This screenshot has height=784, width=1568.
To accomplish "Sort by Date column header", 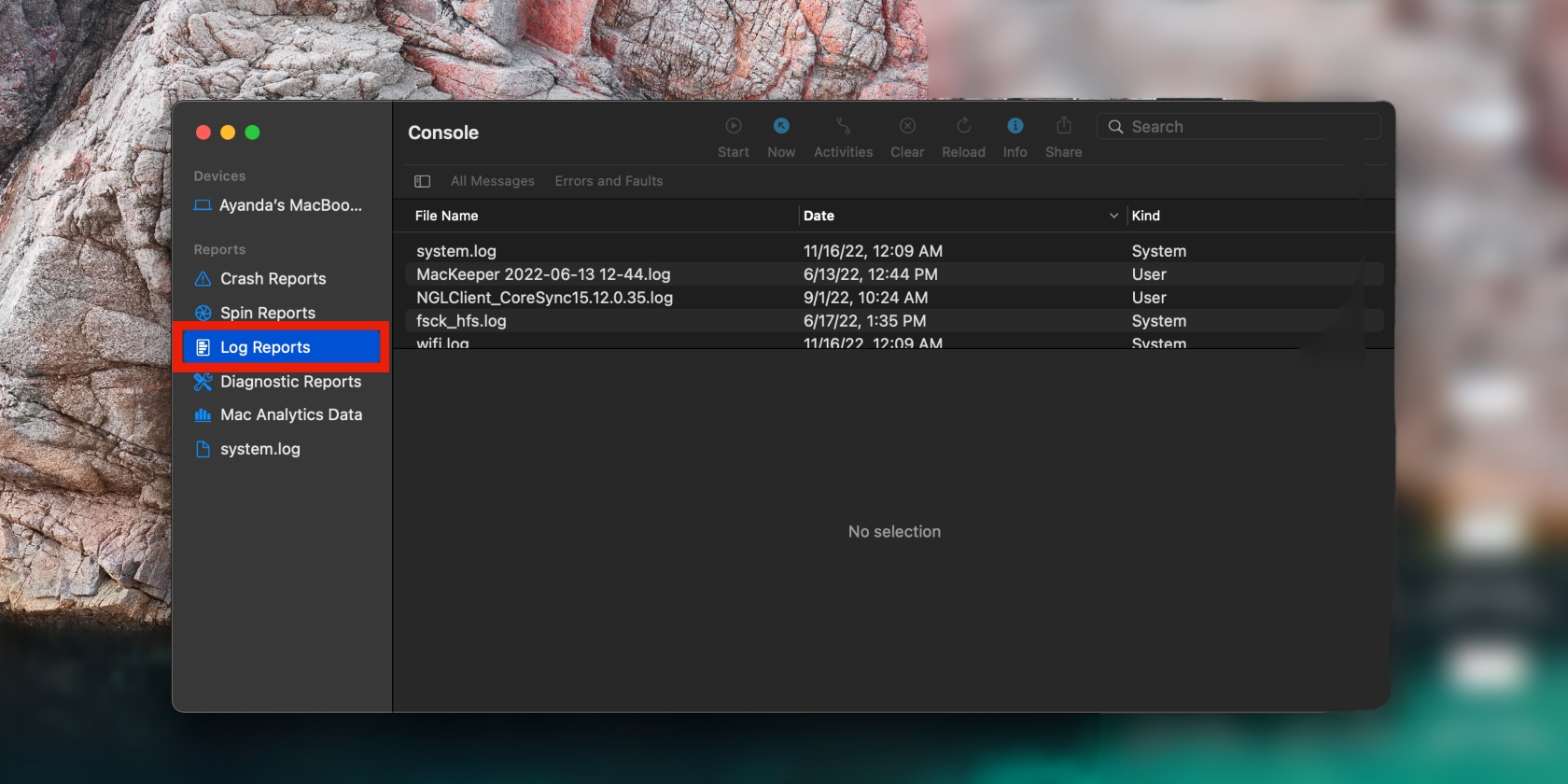I will 819,216.
